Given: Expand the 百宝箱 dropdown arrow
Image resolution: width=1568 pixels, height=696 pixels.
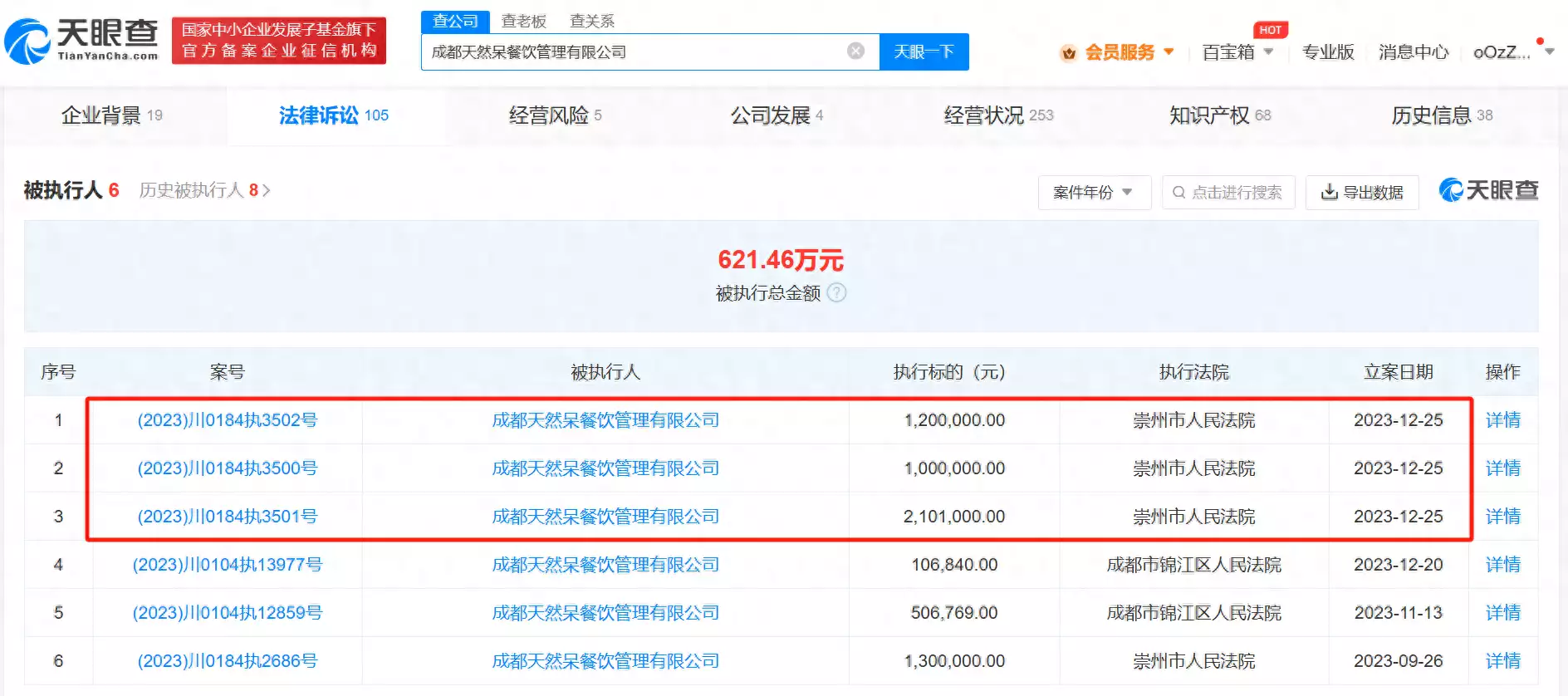Looking at the screenshot, I should (x=1268, y=51).
